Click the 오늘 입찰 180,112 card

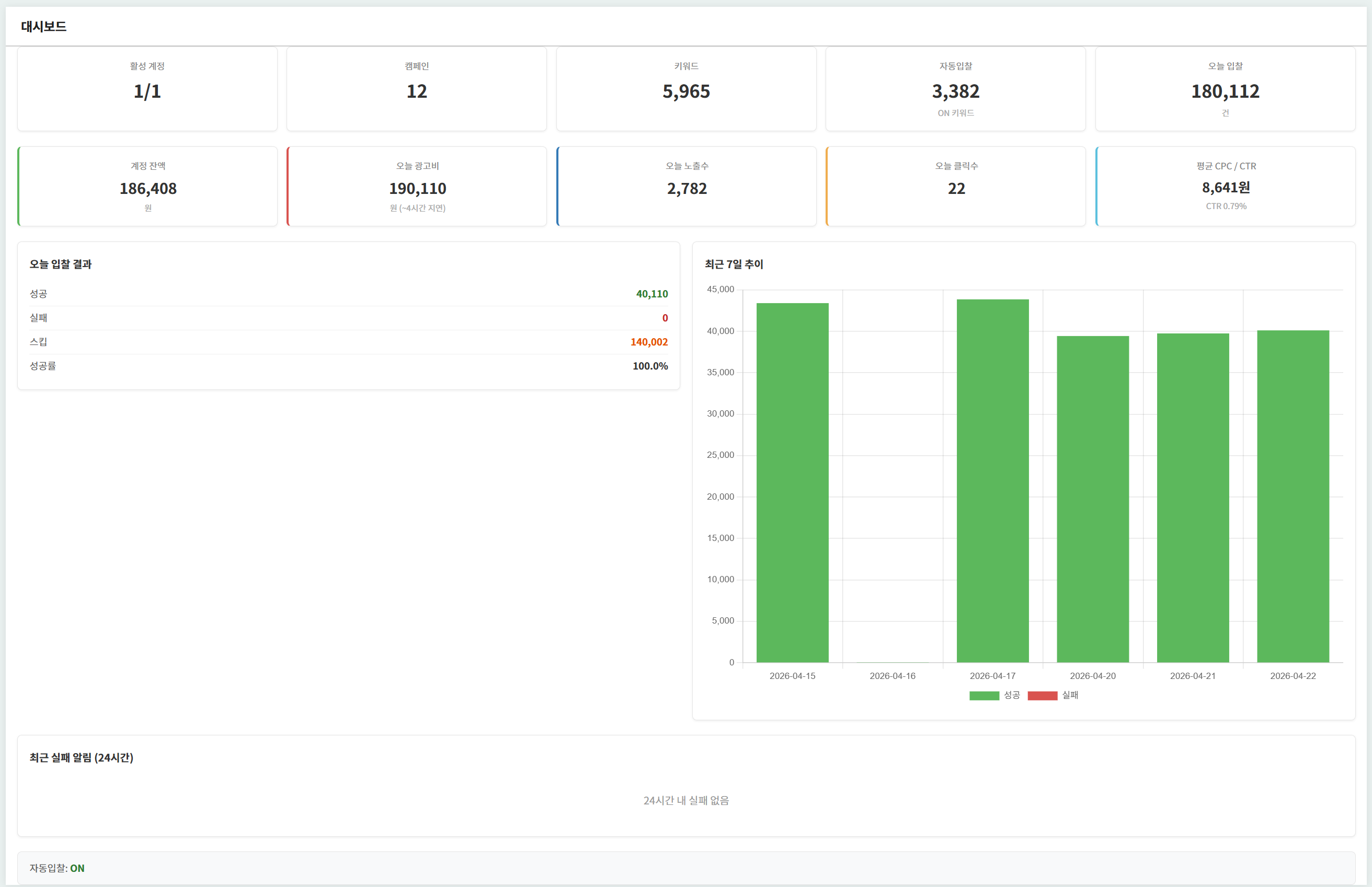pyautogui.click(x=1225, y=89)
